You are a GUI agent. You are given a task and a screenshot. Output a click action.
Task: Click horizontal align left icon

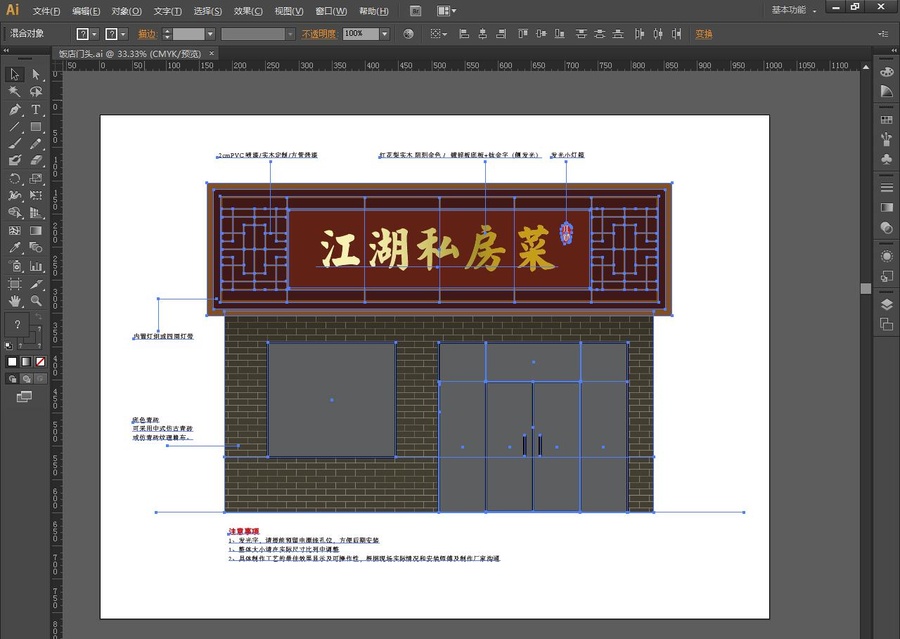coord(464,34)
